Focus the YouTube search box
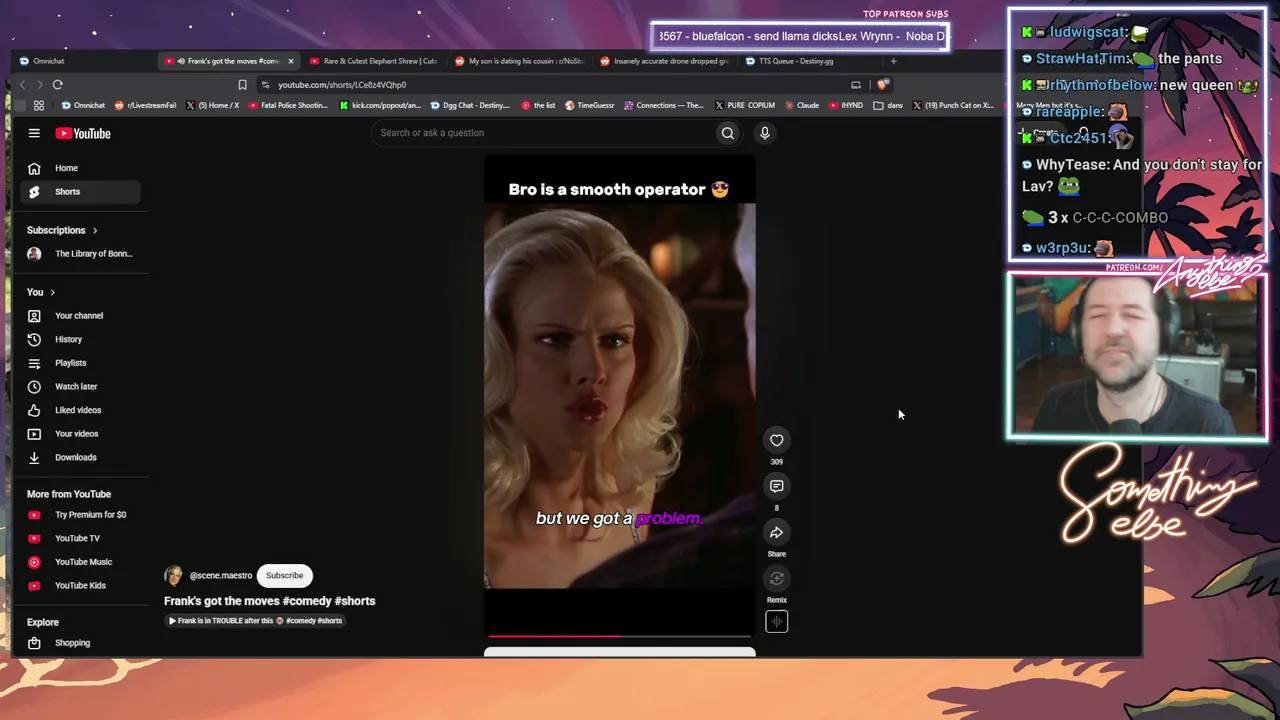This screenshot has width=1280, height=720. click(x=541, y=133)
